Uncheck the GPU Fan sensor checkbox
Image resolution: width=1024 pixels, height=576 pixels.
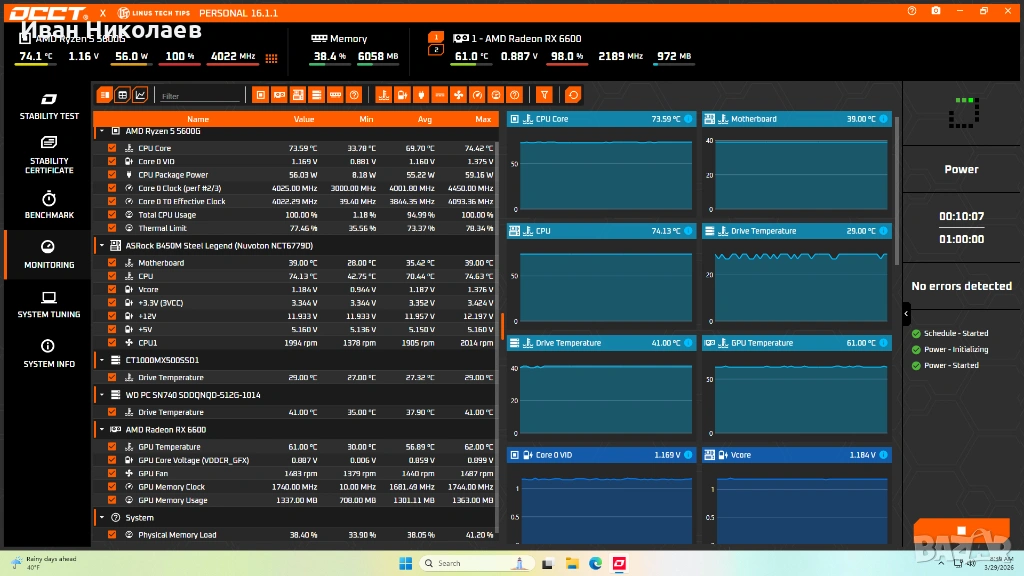pos(112,474)
